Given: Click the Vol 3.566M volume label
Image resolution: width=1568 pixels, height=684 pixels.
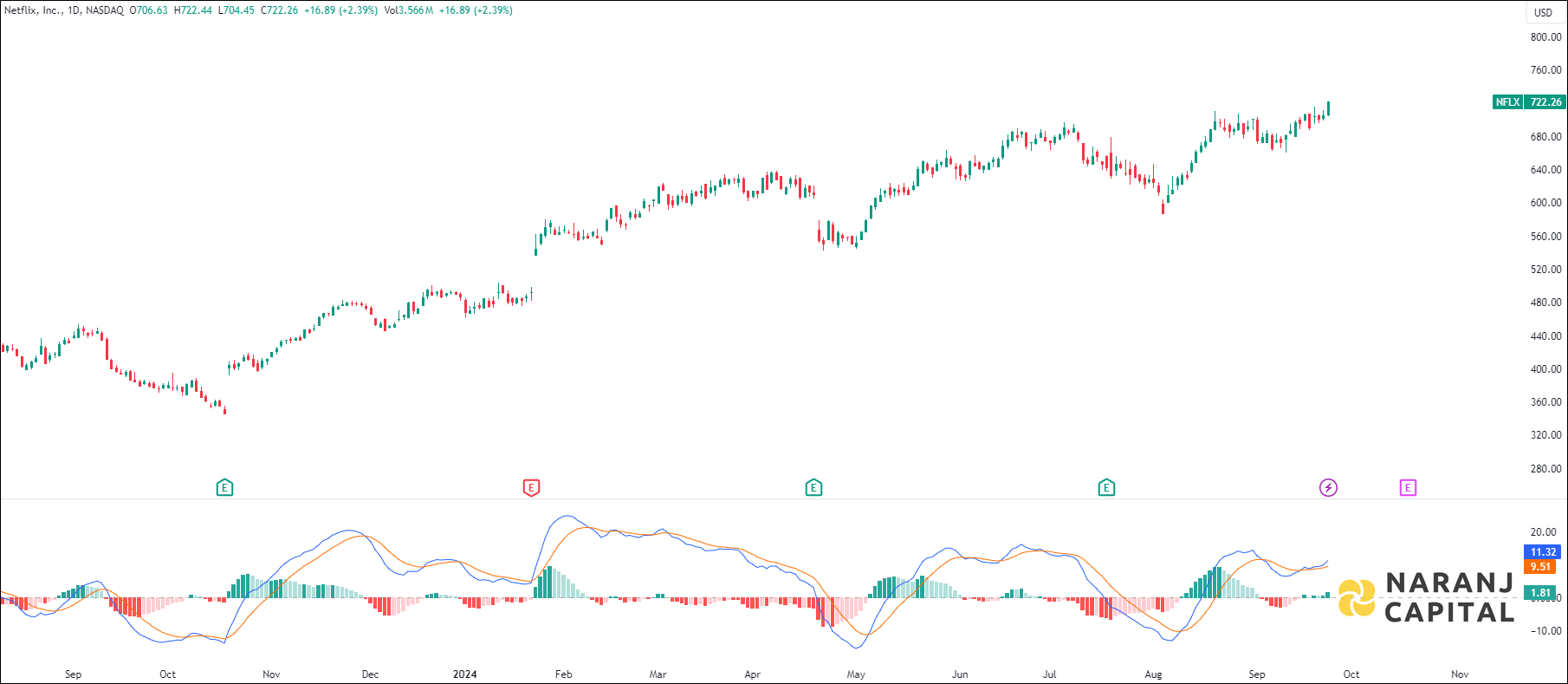Looking at the screenshot, I should point(408,10).
